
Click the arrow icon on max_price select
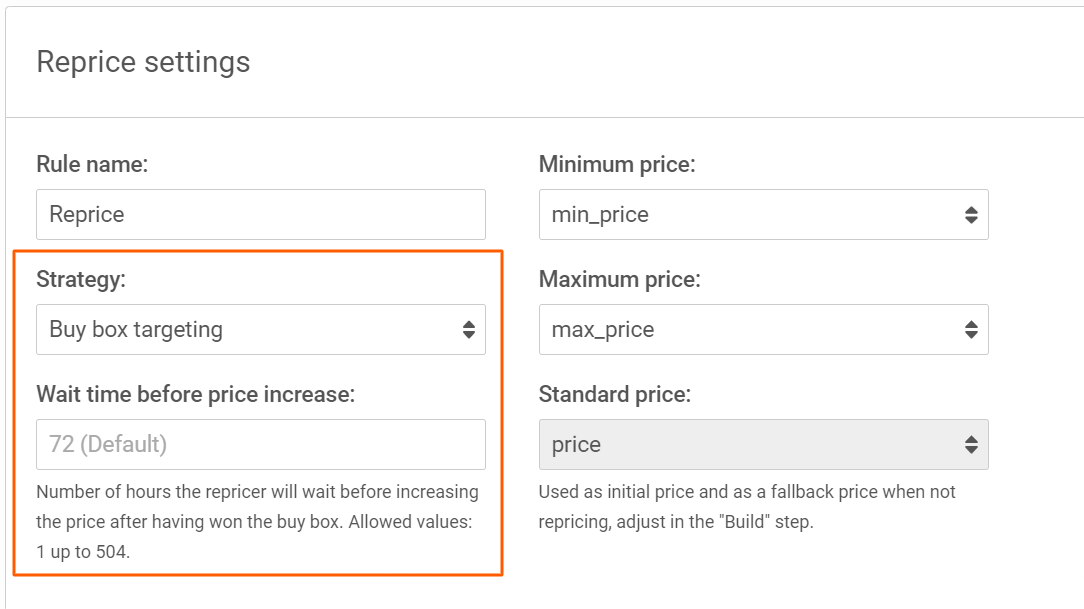970,330
